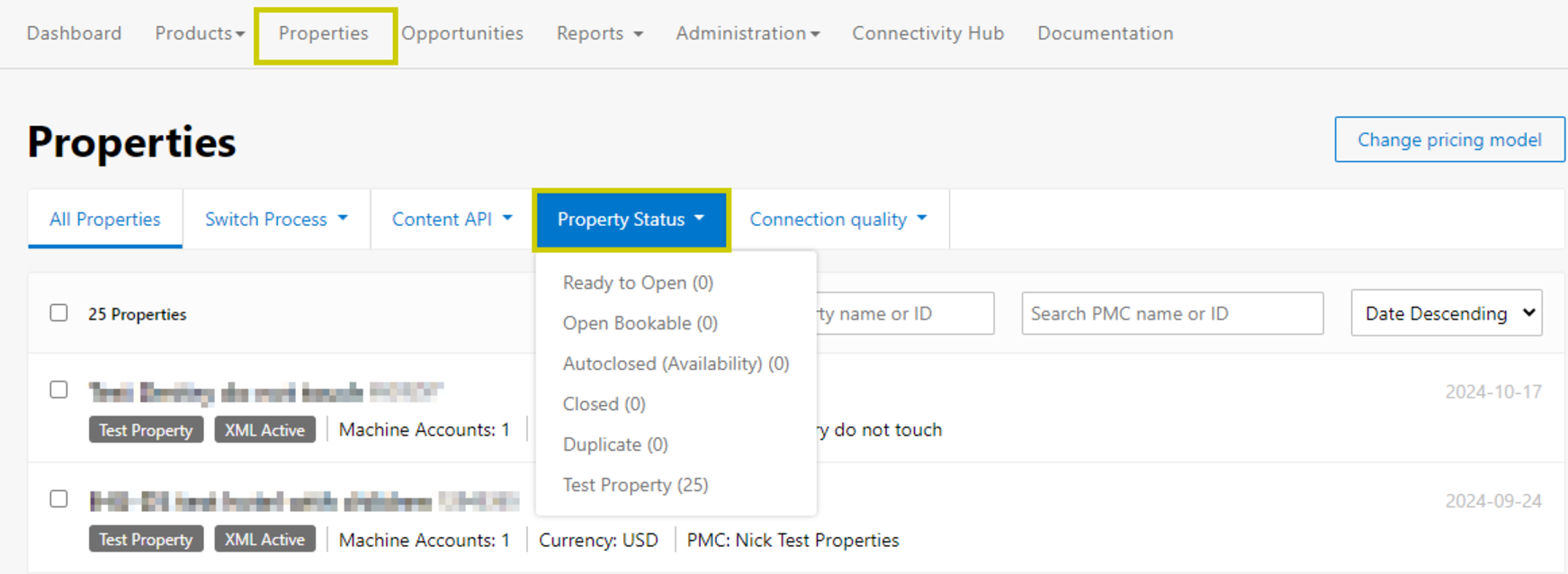Open the Opportunities page

coord(462,33)
